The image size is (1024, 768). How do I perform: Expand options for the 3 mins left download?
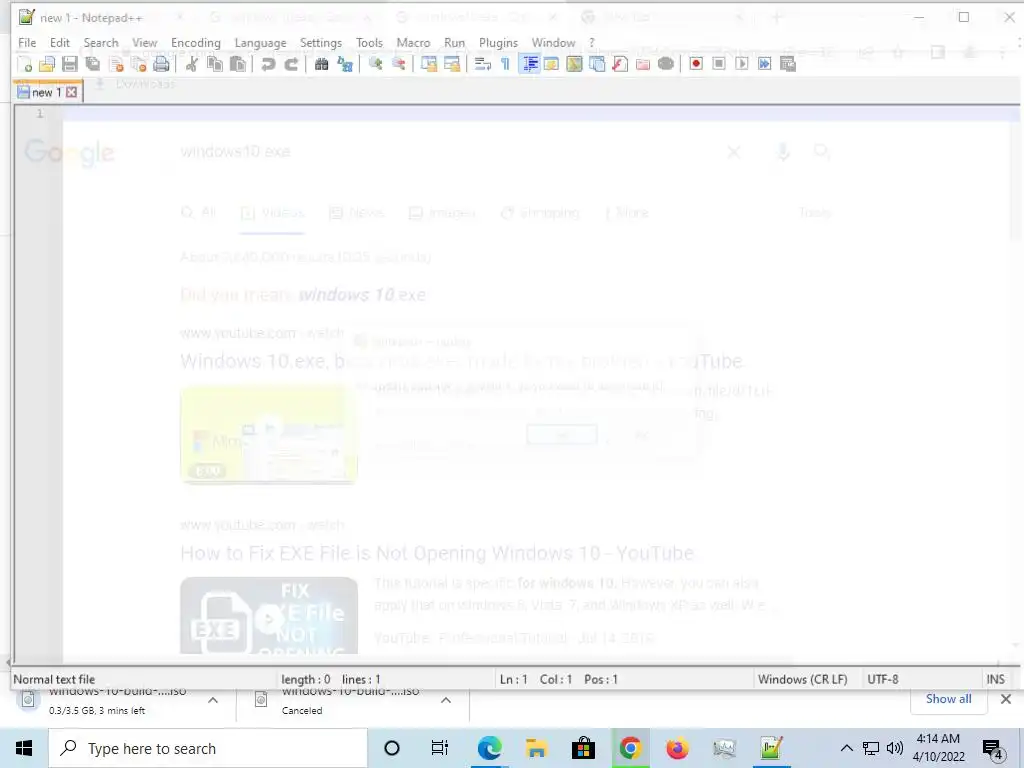pyautogui.click(x=213, y=700)
